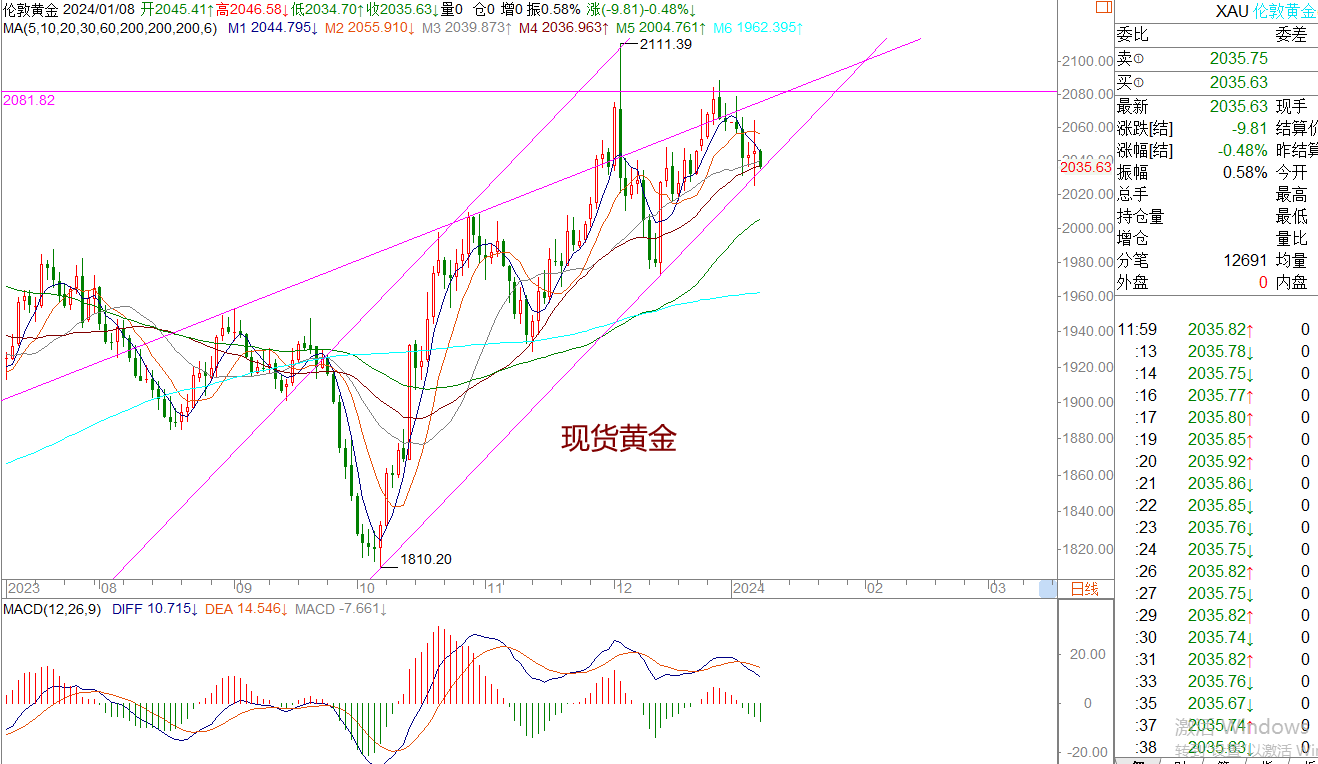Image resolution: width=1318 pixels, height=764 pixels.
Task: Click the 伦敦黄金 chart title text
Action: pos(31,9)
